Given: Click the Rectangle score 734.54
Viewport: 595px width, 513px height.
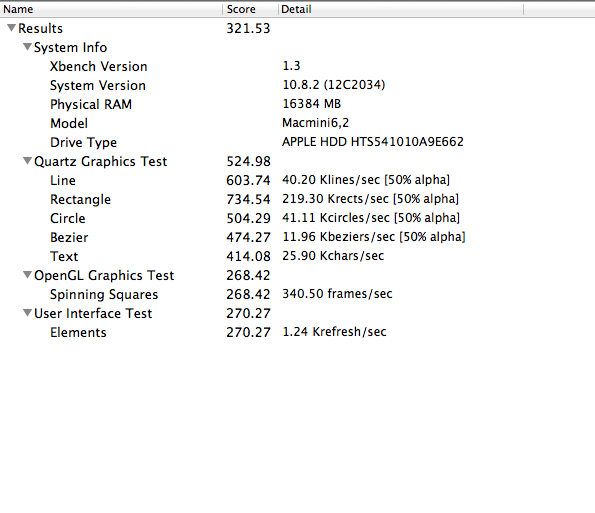Looking at the screenshot, I should (248, 199).
